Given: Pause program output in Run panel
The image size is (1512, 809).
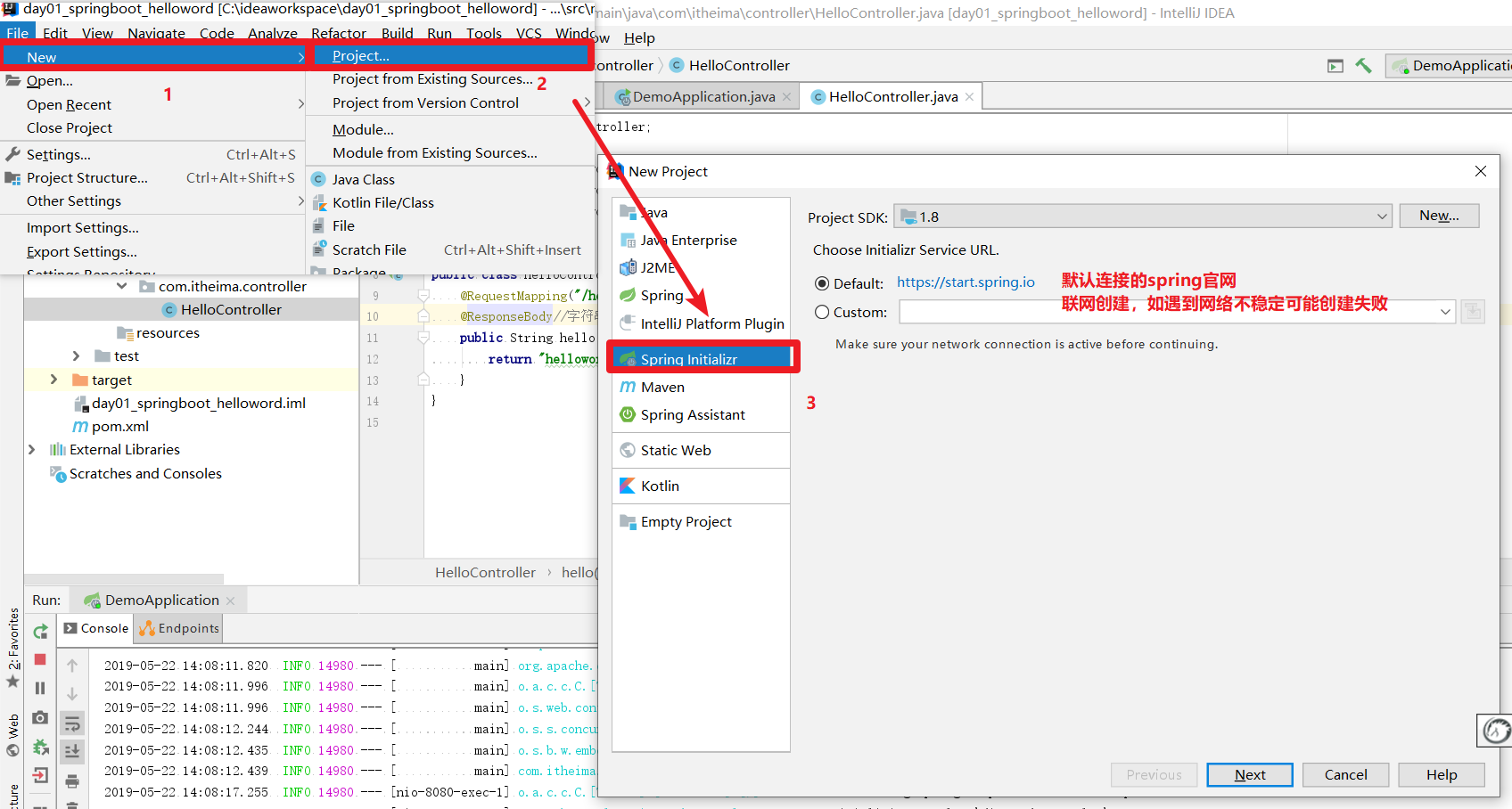Looking at the screenshot, I should click(40, 688).
